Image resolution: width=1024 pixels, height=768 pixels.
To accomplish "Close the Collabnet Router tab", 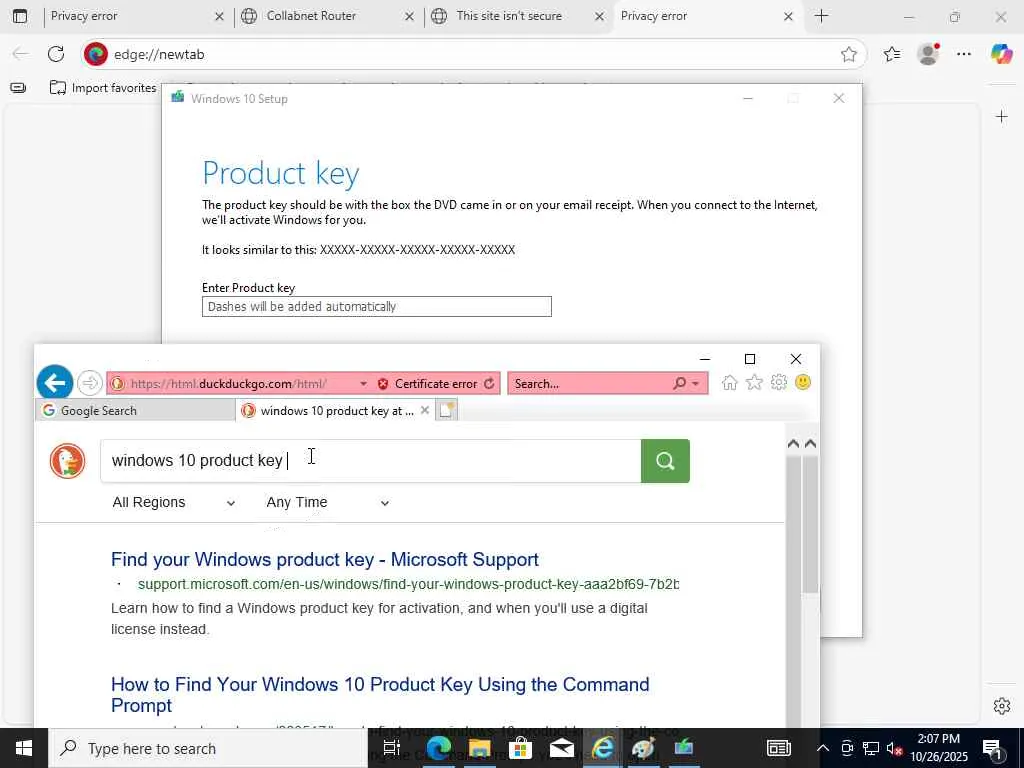I will coord(409,16).
